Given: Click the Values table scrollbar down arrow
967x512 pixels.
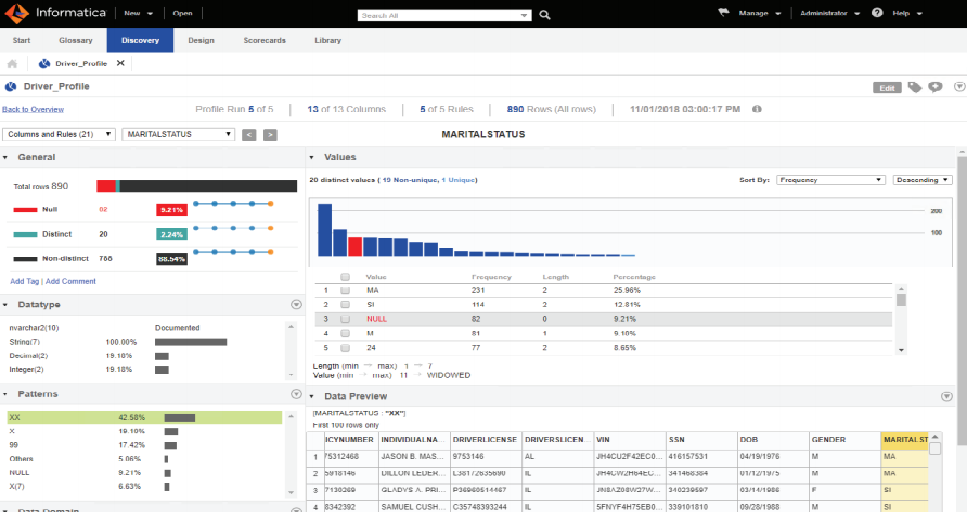Looking at the screenshot, I should coord(902,350).
